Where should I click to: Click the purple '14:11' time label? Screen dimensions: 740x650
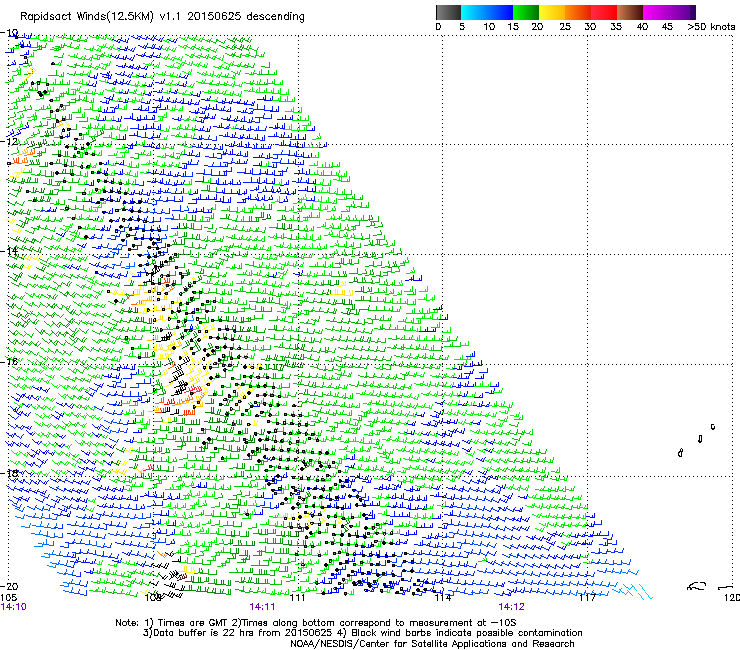click(262, 607)
